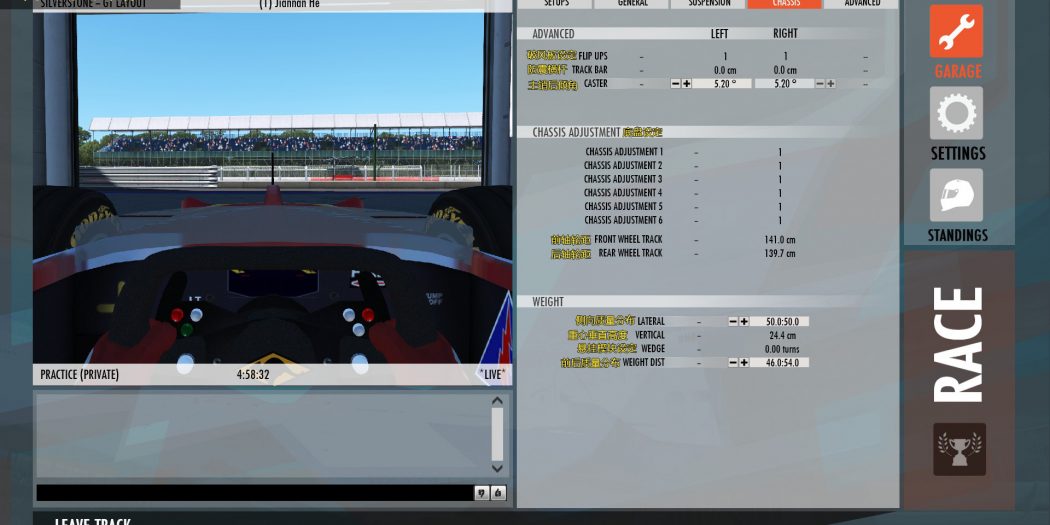Click the left Caster 5.20° value field
The width and height of the screenshot is (1050, 525).
pyautogui.click(x=722, y=84)
